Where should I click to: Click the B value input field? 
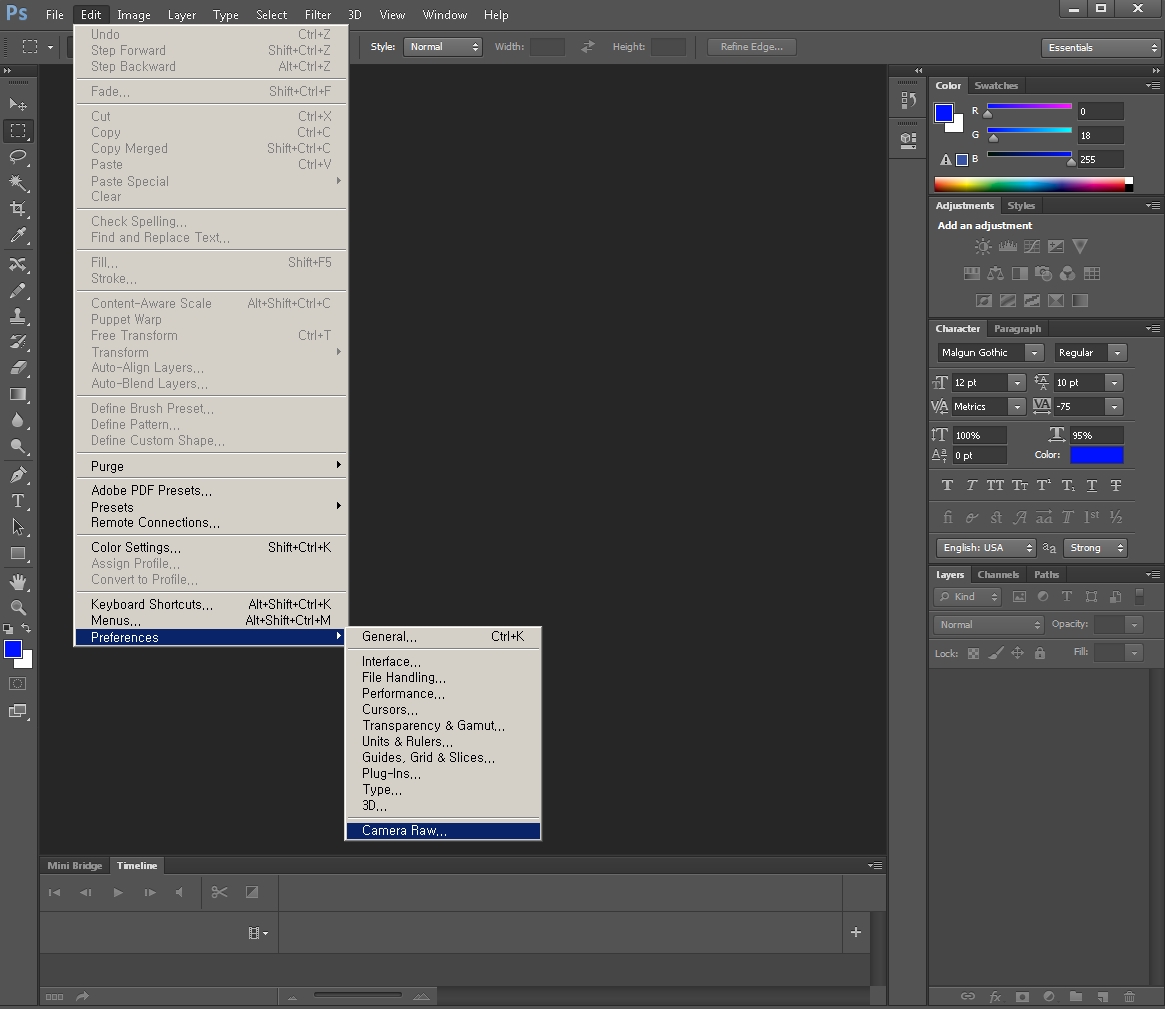(x=1100, y=159)
